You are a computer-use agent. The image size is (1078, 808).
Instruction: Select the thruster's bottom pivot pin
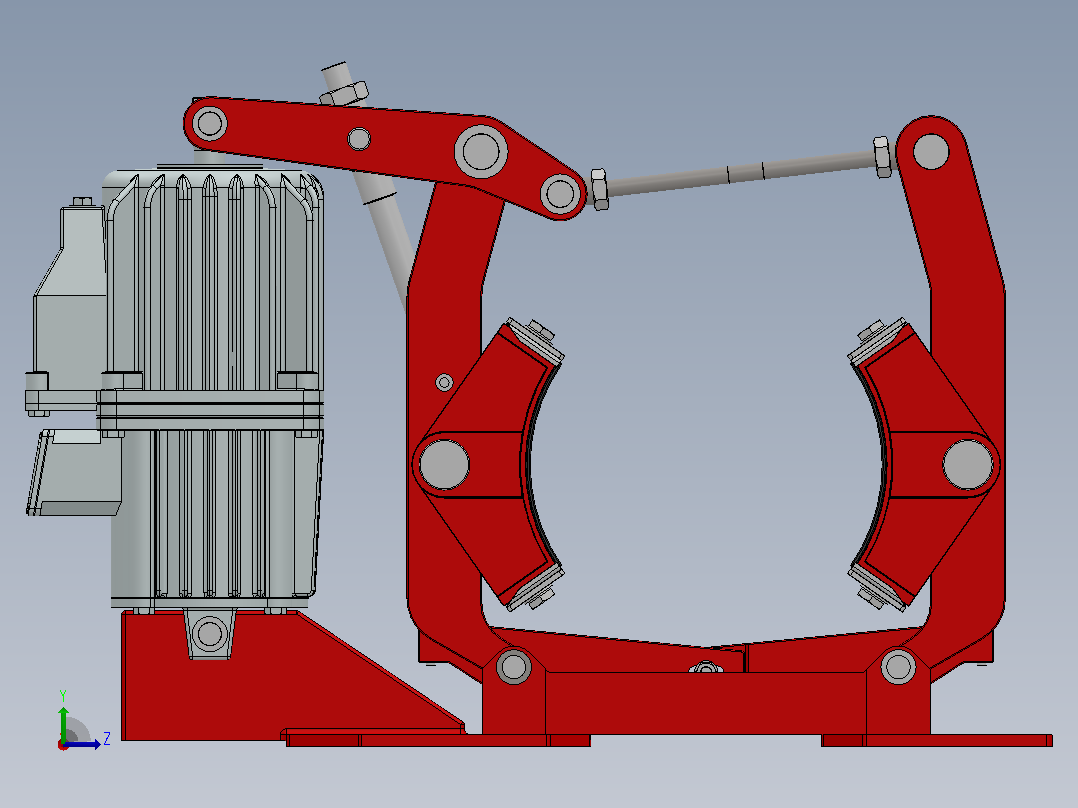tap(210, 633)
